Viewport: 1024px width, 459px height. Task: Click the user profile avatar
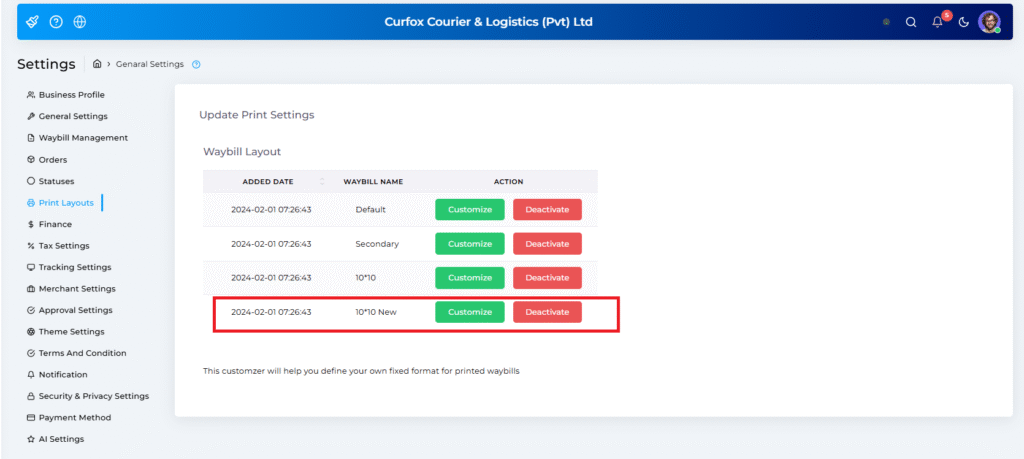click(989, 22)
